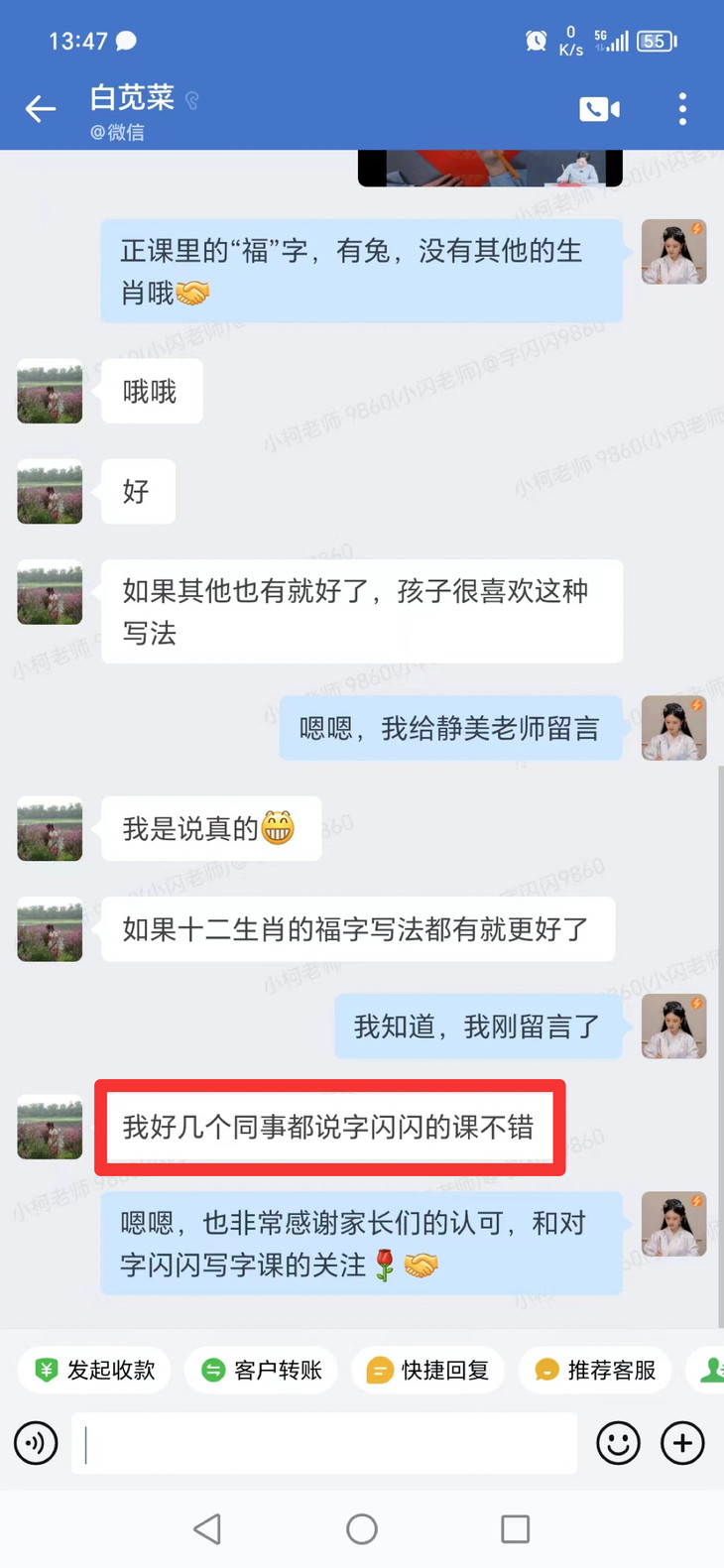The width and height of the screenshot is (724, 1568).
Task: Tap the back arrow in header
Action: tap(40, 108)
